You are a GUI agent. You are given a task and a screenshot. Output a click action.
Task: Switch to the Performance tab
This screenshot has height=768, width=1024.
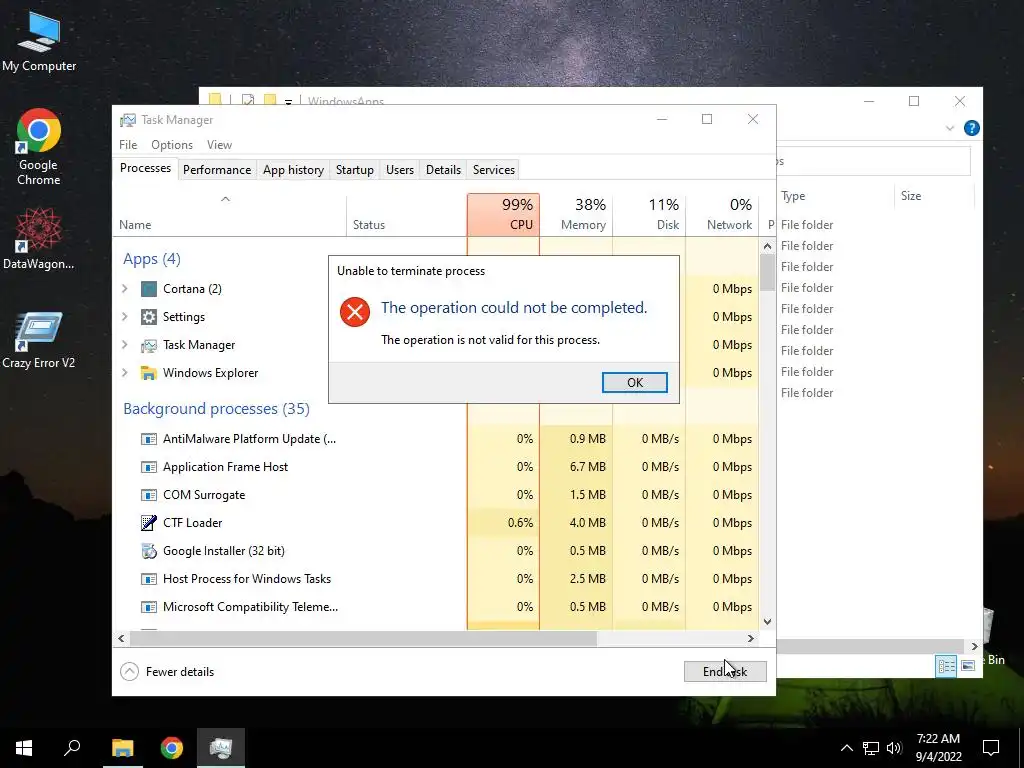pos(217,170)
